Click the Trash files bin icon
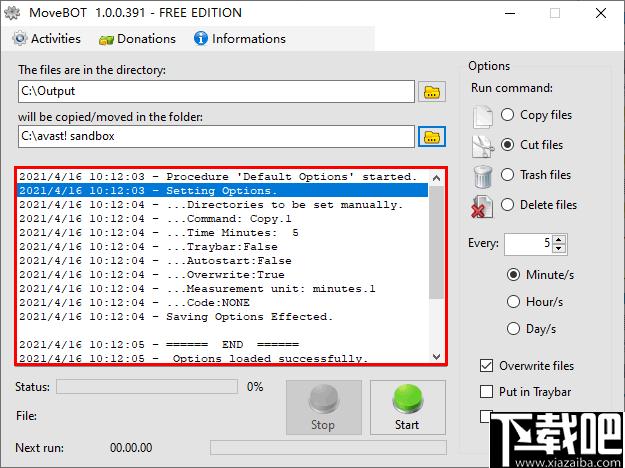The image size is (625, 468). [x=483, y=177]
